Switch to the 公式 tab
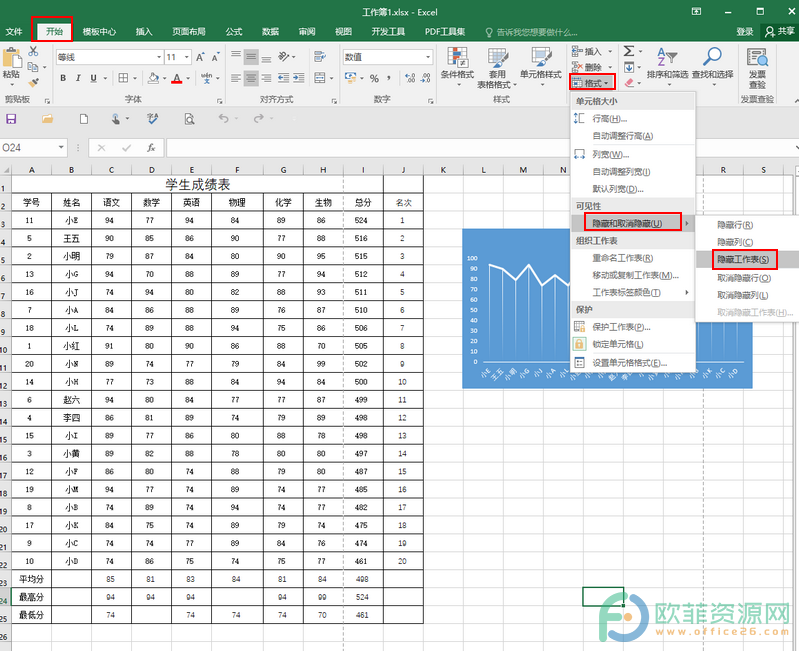799x651 pixels. [x=234, y=32]
